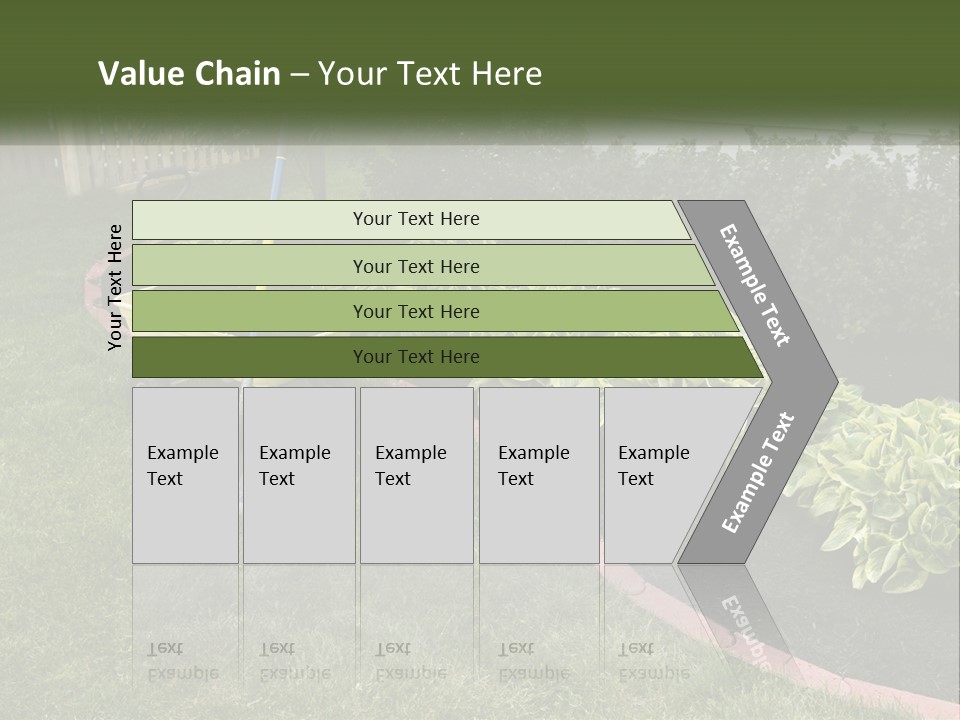960x720 pixels.
Task: Click the Value Chain slide title
Action: pos(320,73)
